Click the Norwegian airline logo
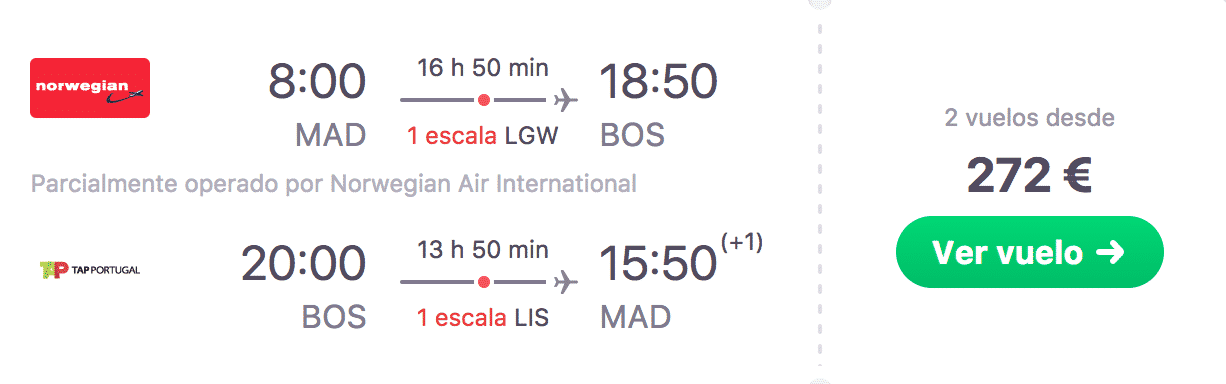The image size is (1226, 384). point(90,88)
